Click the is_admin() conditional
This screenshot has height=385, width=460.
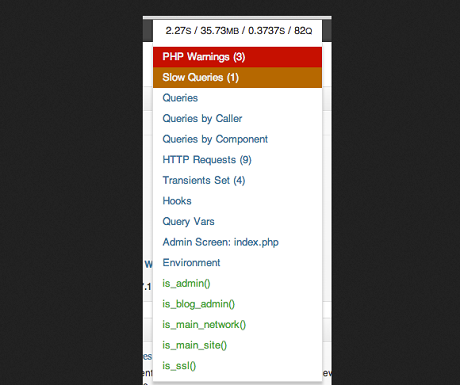[x=237, y=283]
